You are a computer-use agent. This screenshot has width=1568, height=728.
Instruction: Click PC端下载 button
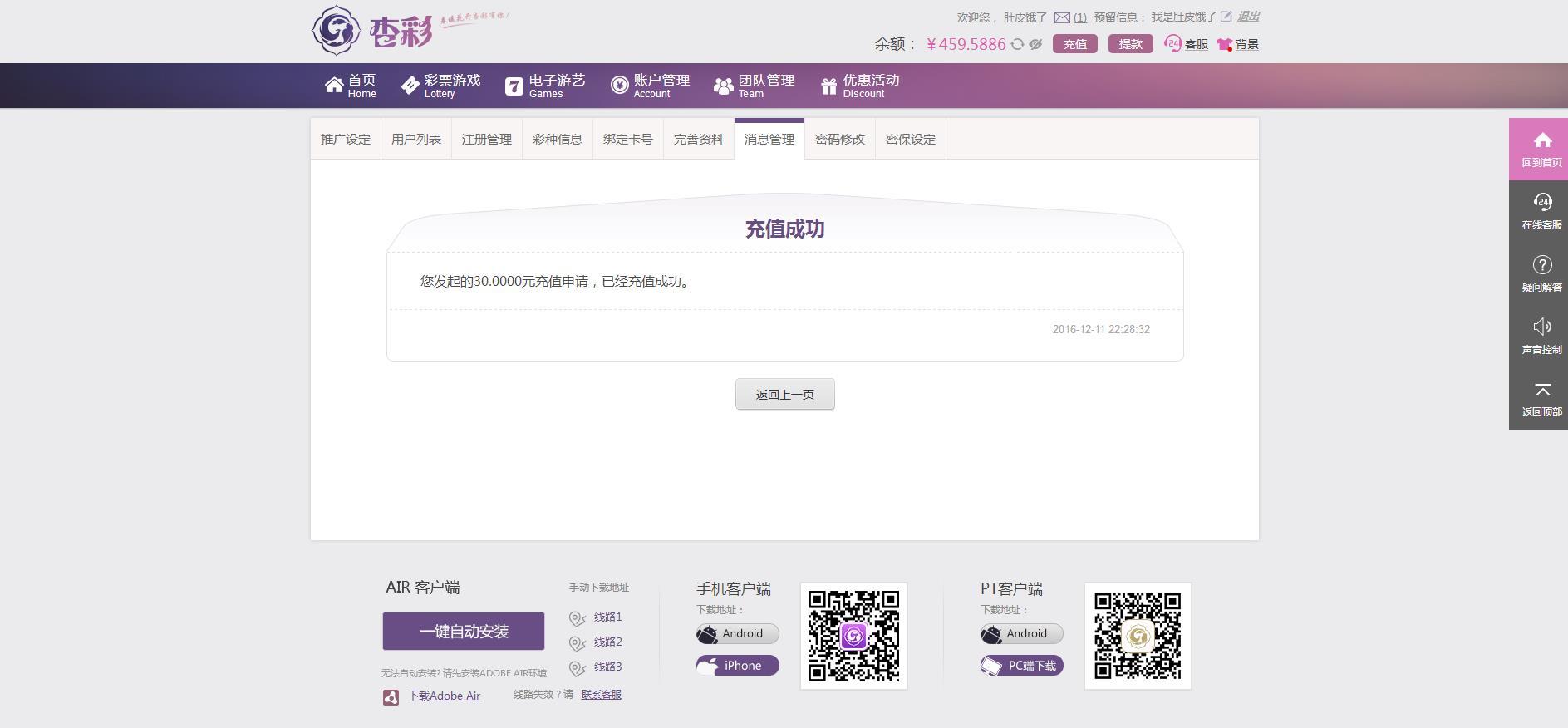(1022, 666)
